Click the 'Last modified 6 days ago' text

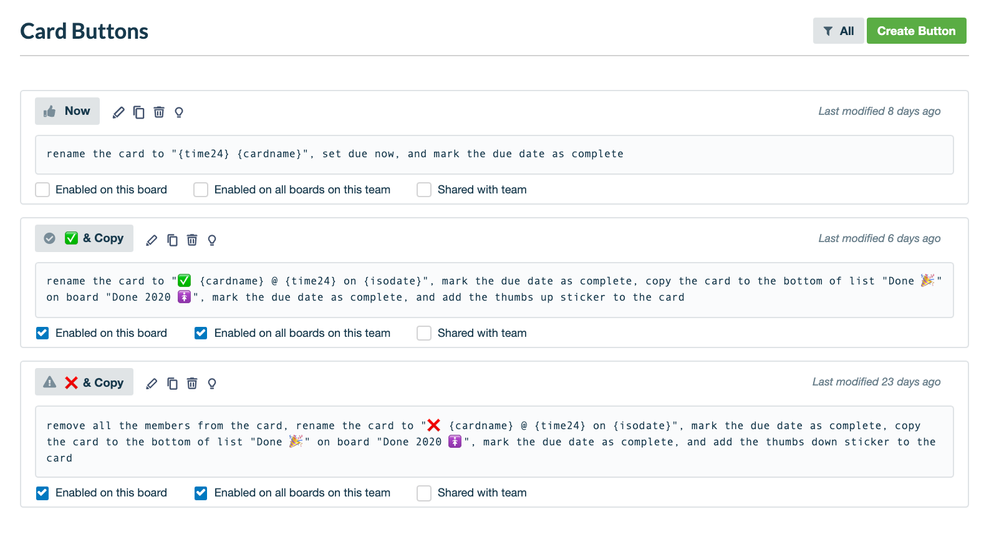click(x=879, y=239)
